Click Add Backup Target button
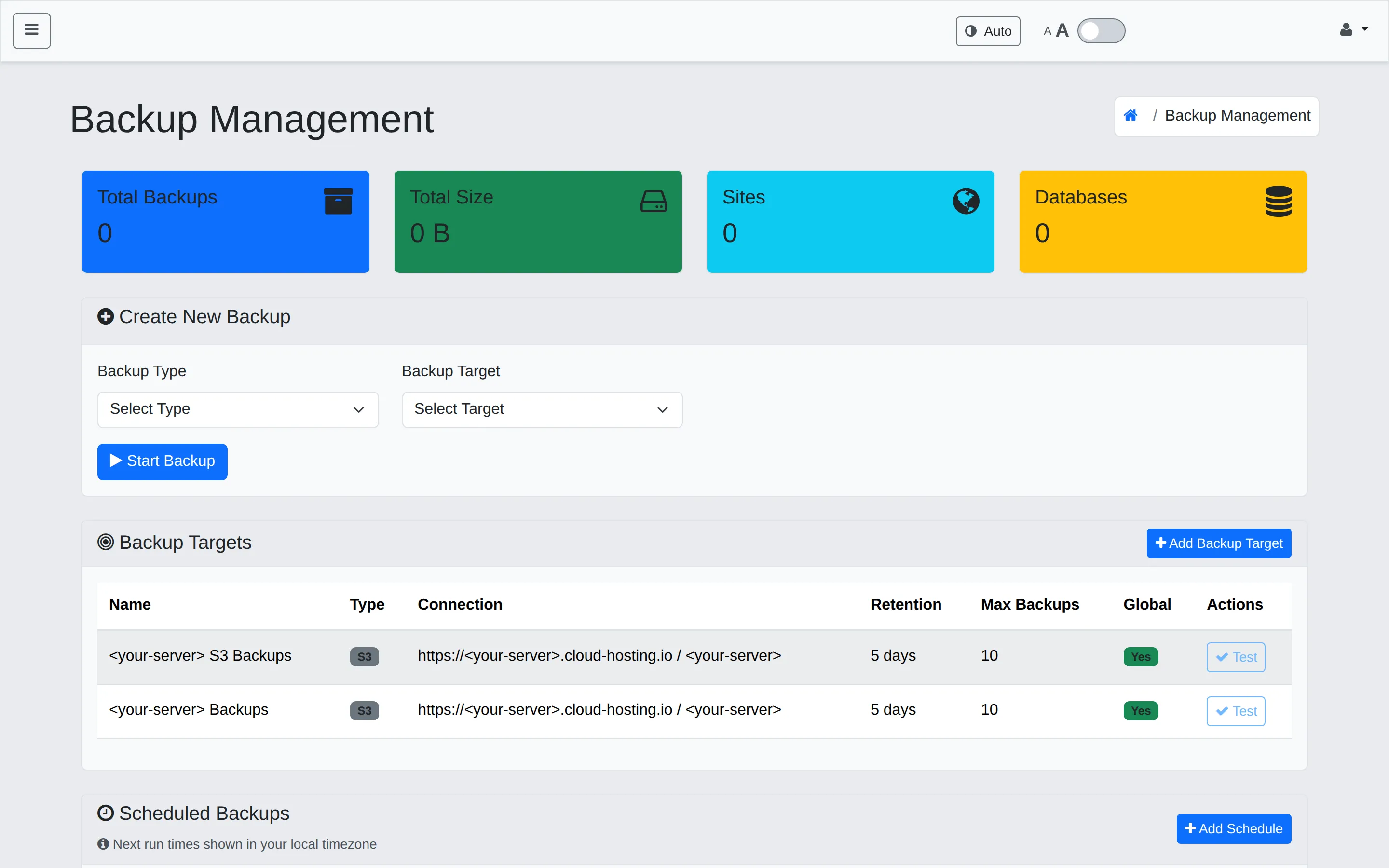This screenshot has height=868, width=1389. coord(1219,543)
